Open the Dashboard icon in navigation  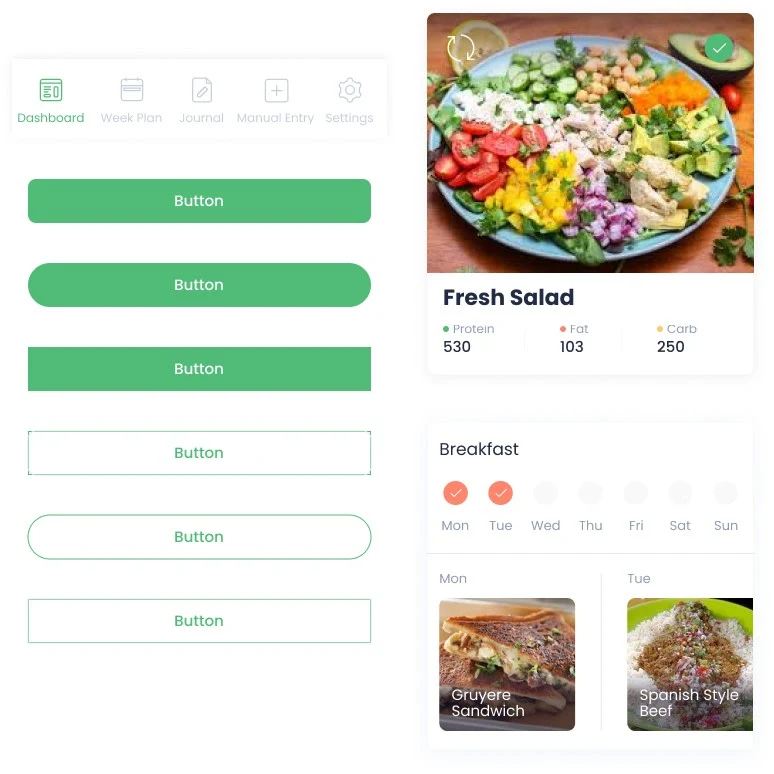[51, 90]
